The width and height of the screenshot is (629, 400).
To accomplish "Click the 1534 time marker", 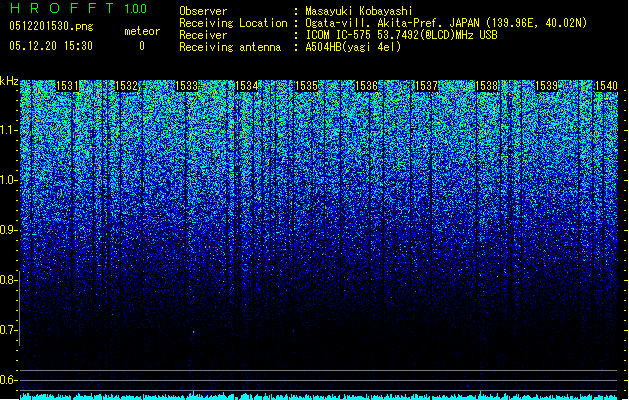I will (x=246, y=86).
